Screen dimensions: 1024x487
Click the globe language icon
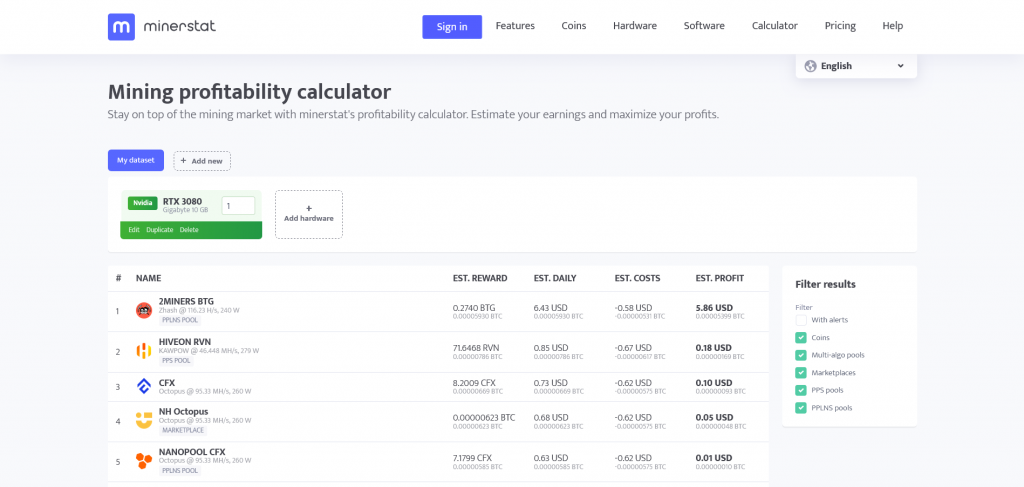tap(810, 66)
